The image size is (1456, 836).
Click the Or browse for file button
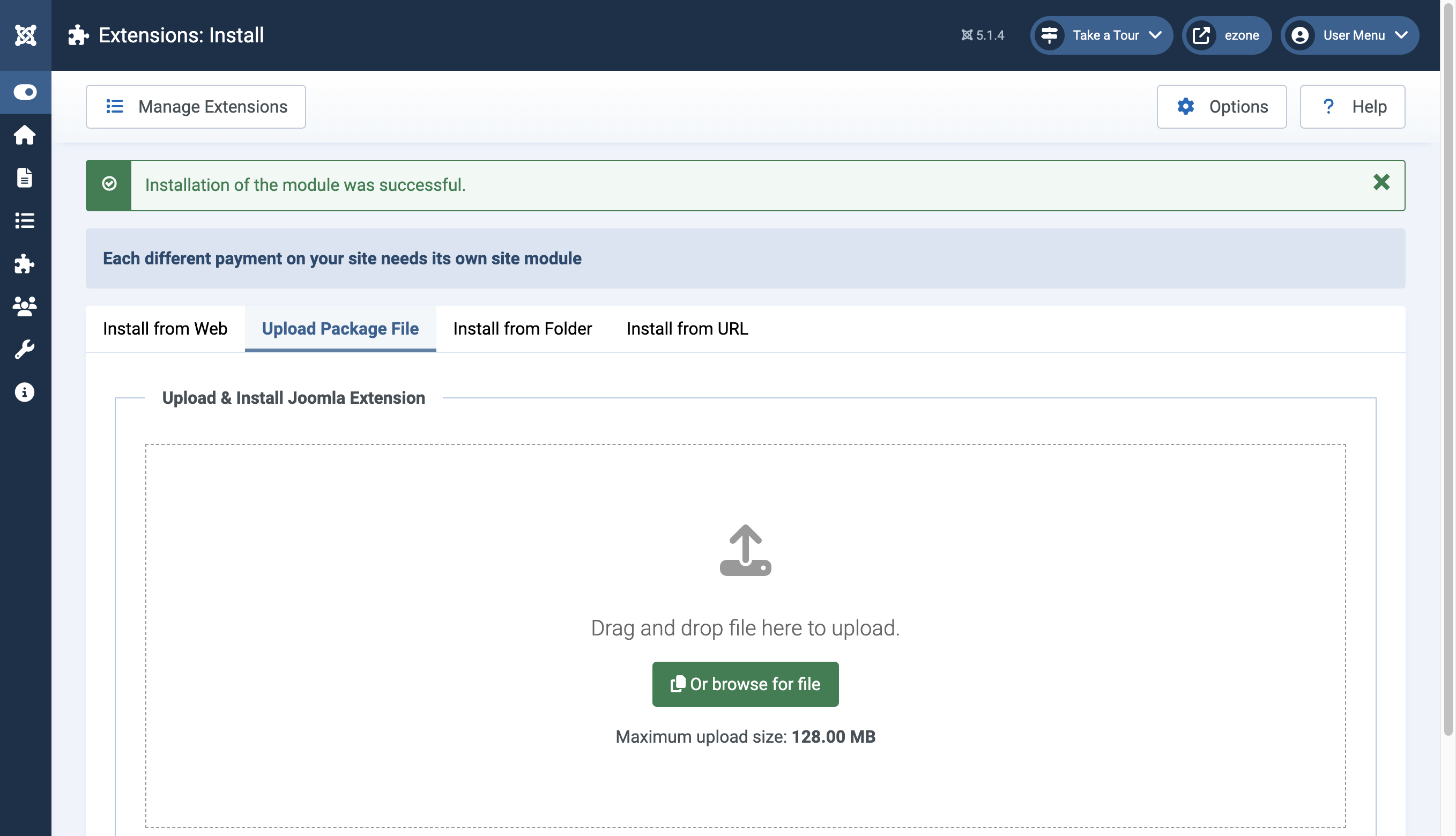point(745,684)
